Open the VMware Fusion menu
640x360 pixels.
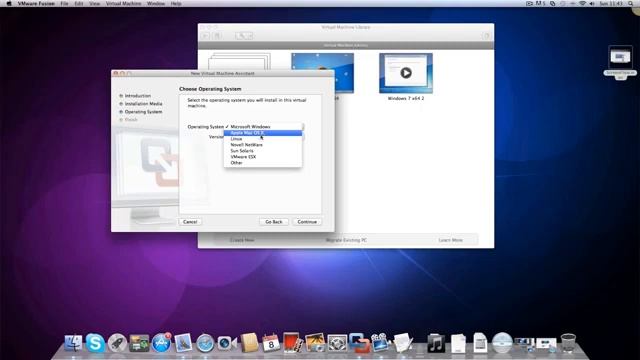(x=36, y=3)
